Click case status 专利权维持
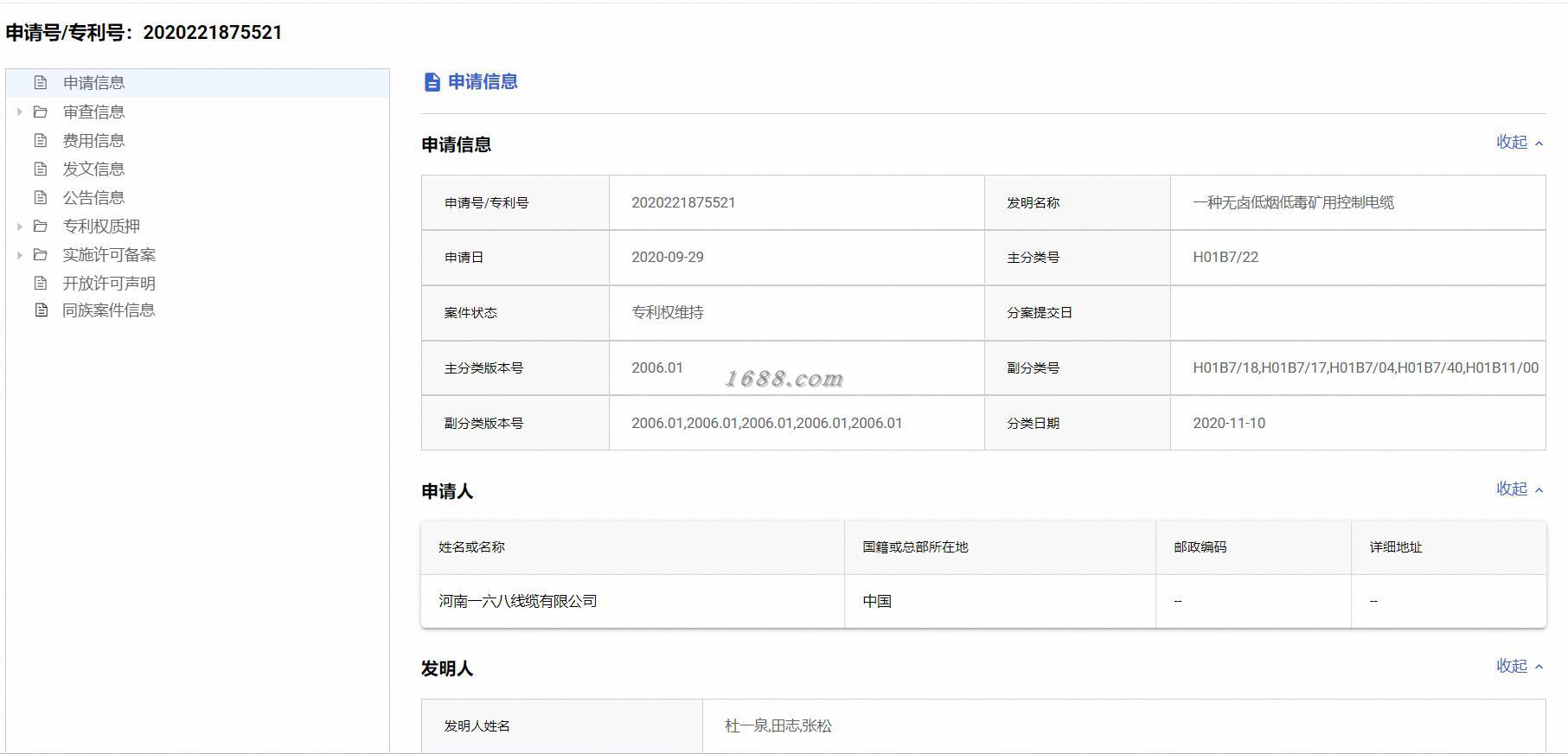The image size is (1568, 754). (668, 312)
